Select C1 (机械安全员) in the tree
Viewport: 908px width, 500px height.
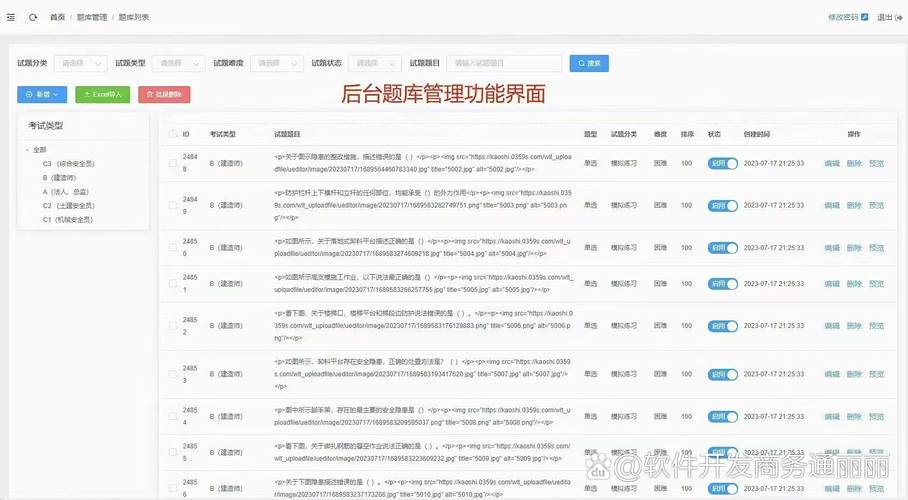[x=68, y=220]
